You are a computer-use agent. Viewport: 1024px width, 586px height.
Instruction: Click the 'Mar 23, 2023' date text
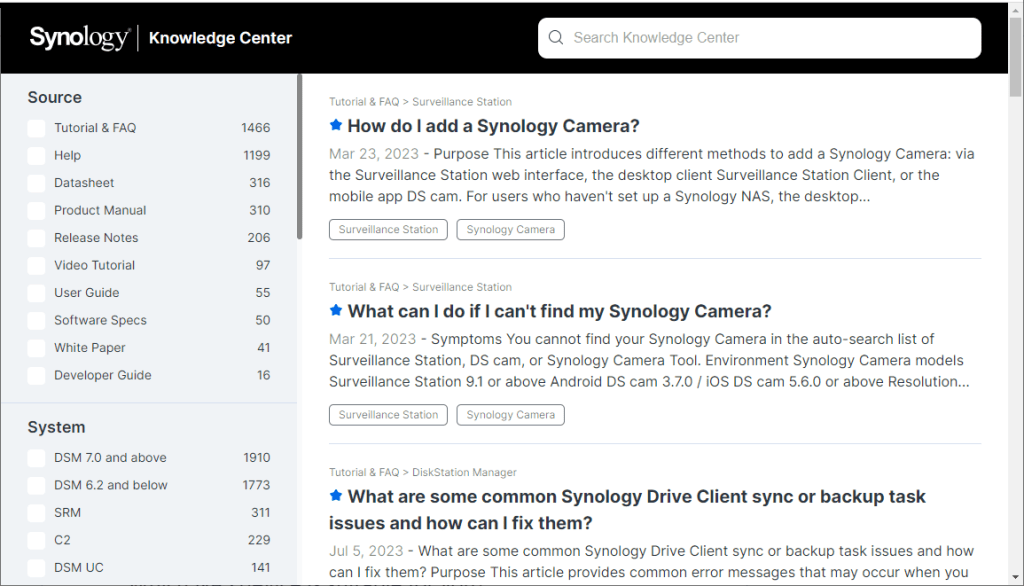374,154
